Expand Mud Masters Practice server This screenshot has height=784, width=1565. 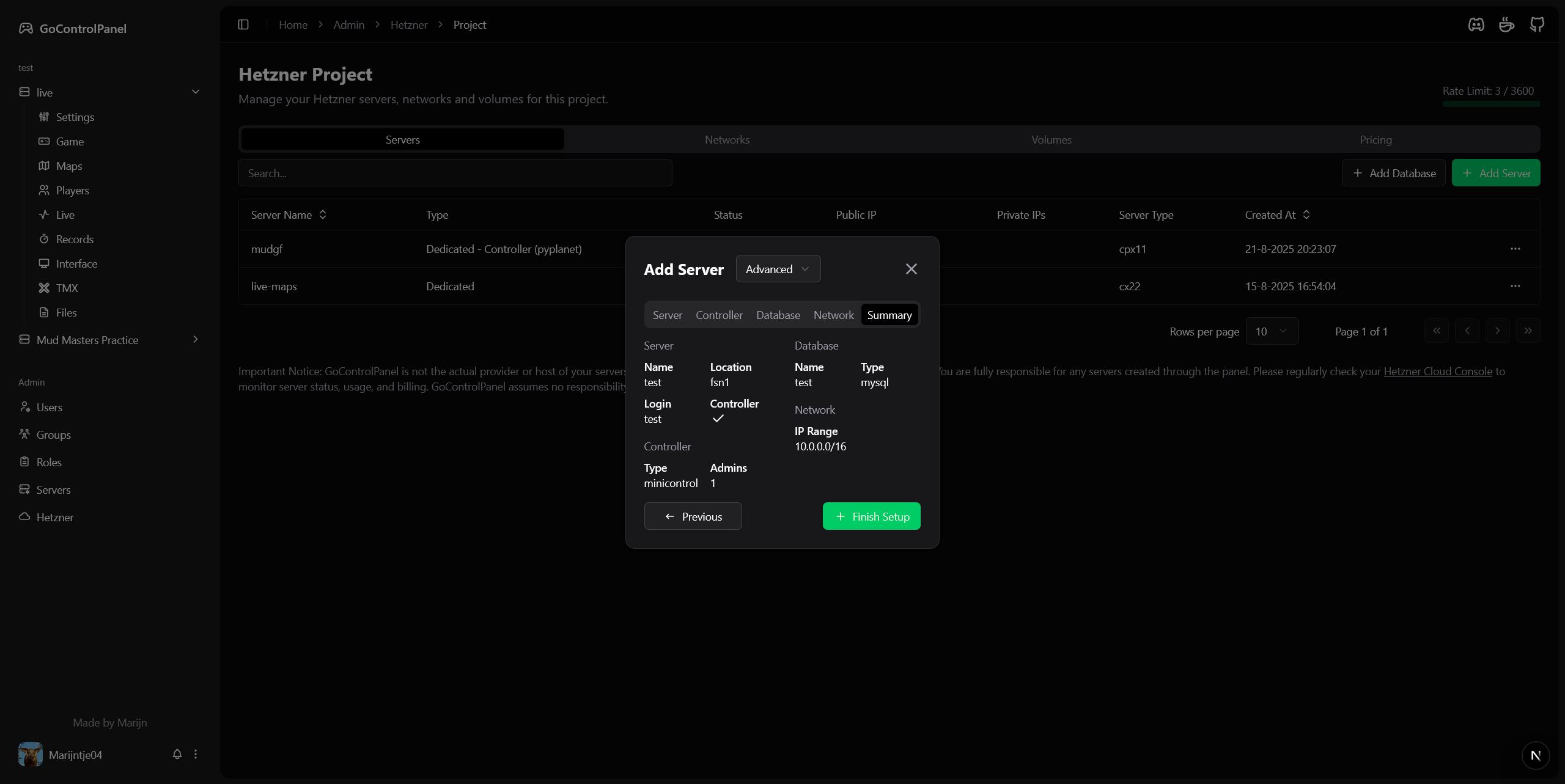point(196,339)
